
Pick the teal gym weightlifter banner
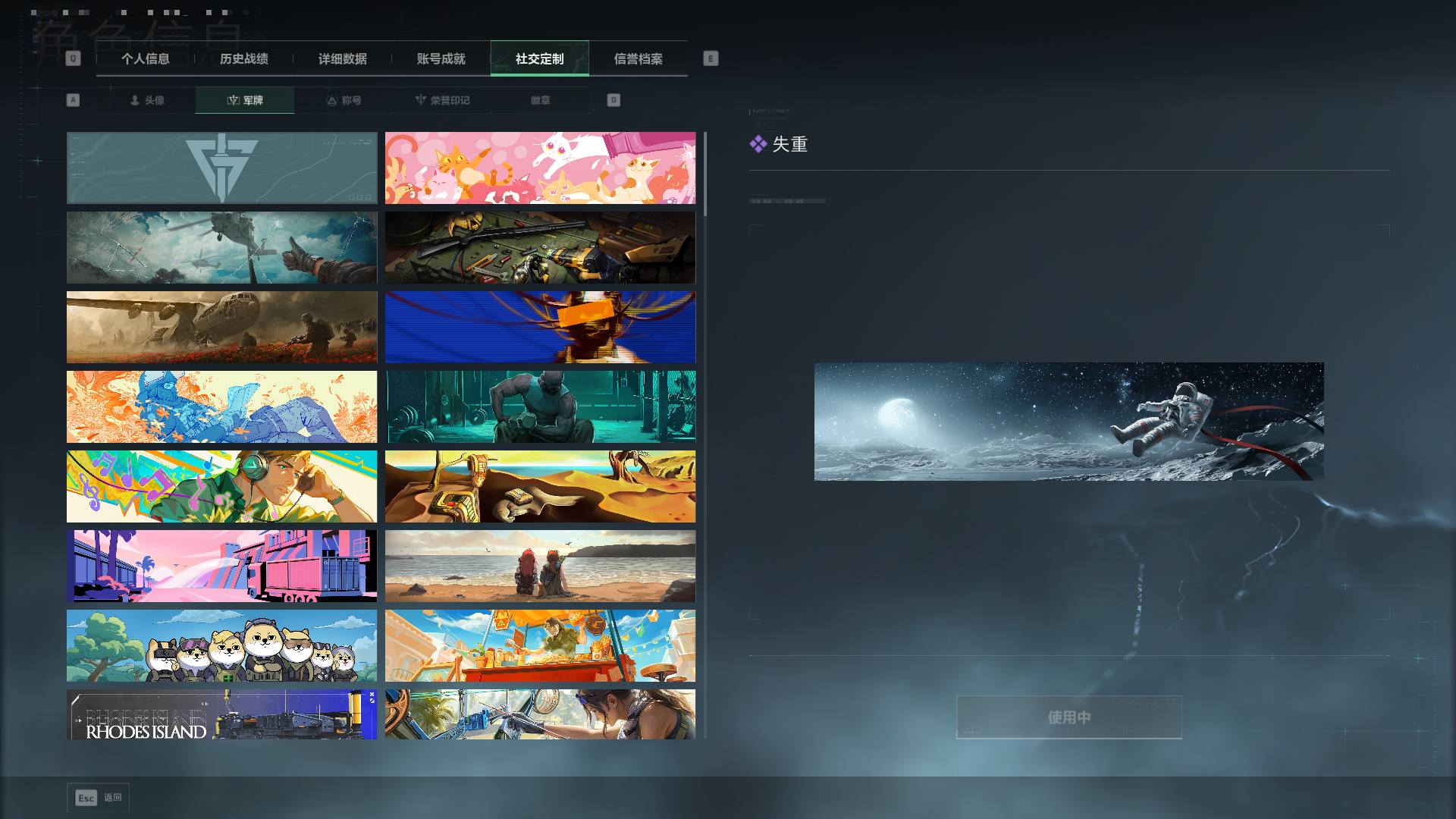[540, 407]
